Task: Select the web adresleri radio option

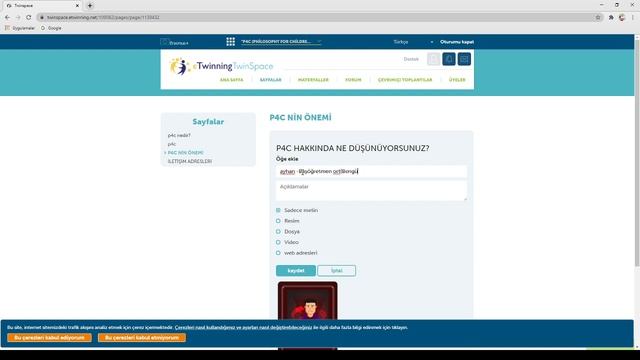Action: (x=278, y=253)
